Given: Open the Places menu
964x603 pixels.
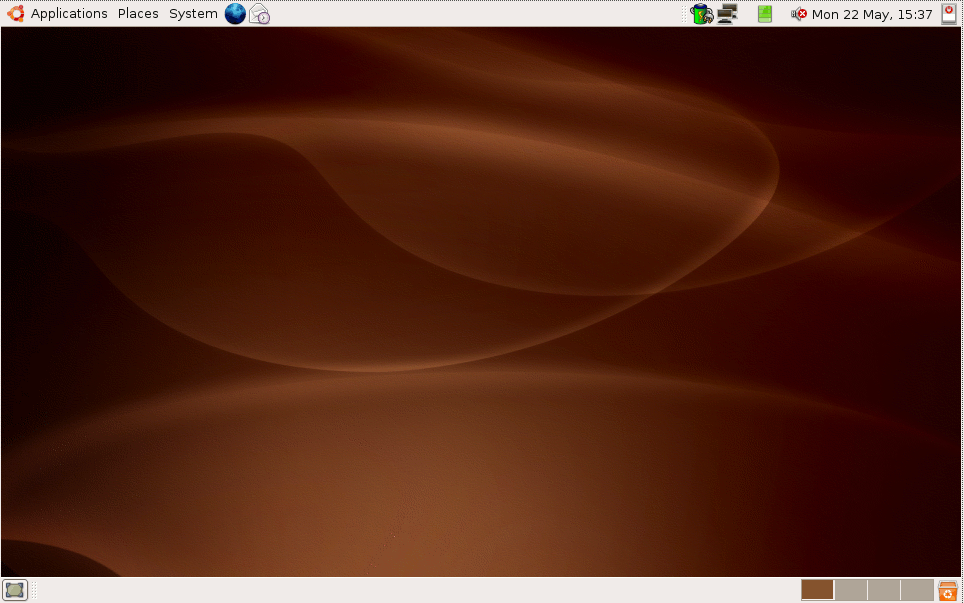Looking at the screenshot, I should (138, 14).
